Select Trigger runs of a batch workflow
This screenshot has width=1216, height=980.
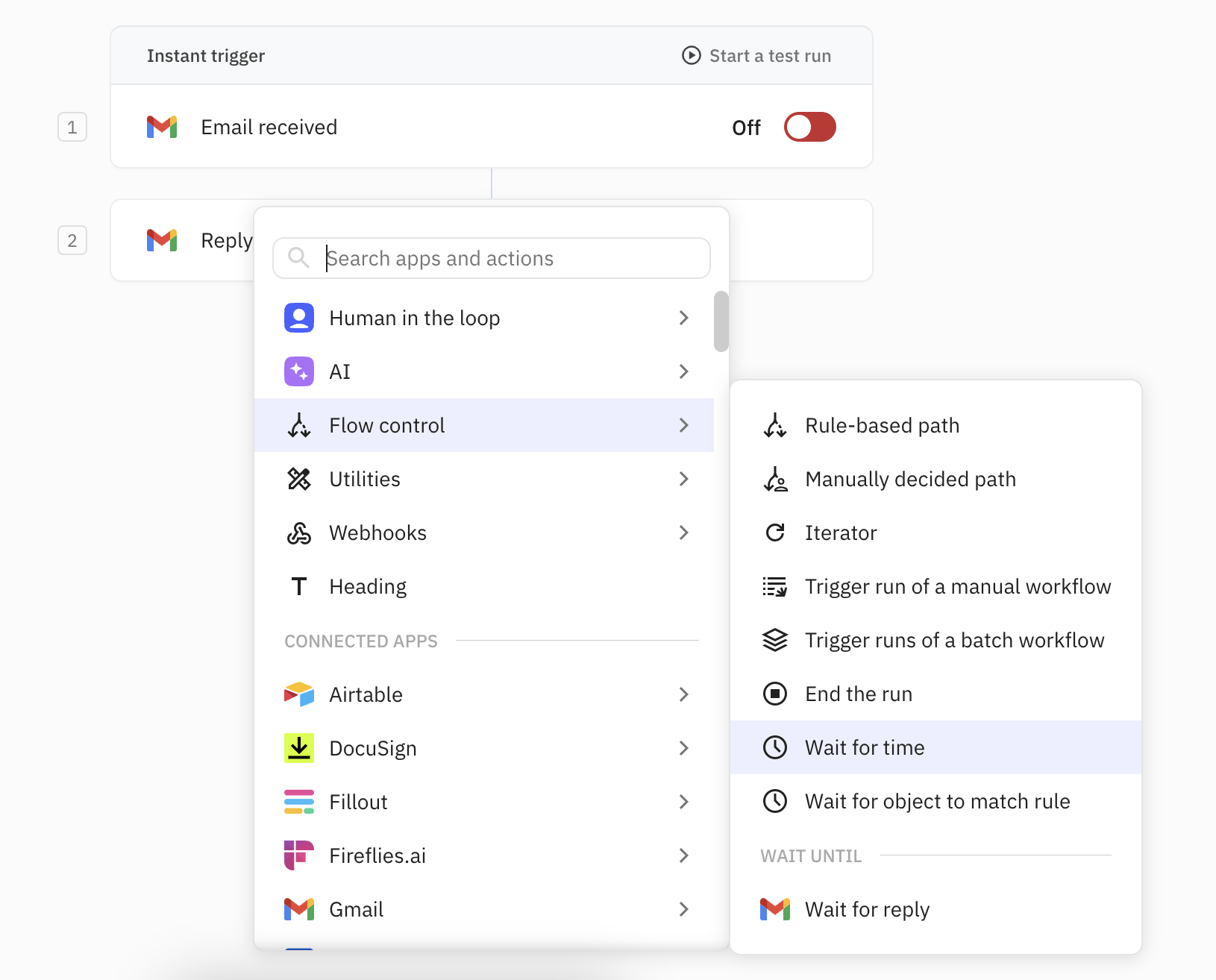(x=955, y=640)
